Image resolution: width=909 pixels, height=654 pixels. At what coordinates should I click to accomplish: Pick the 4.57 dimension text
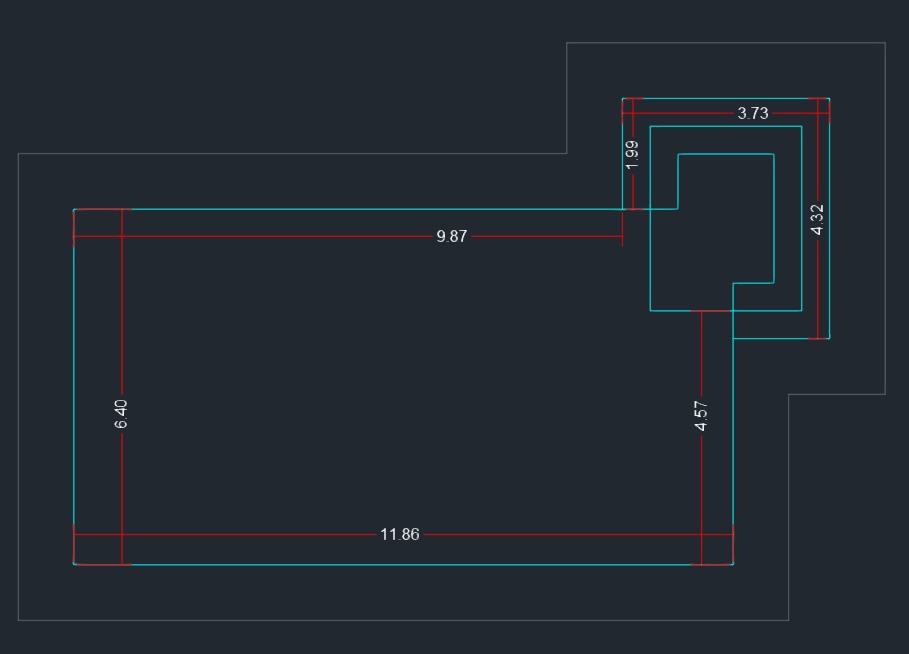[701, 416]
